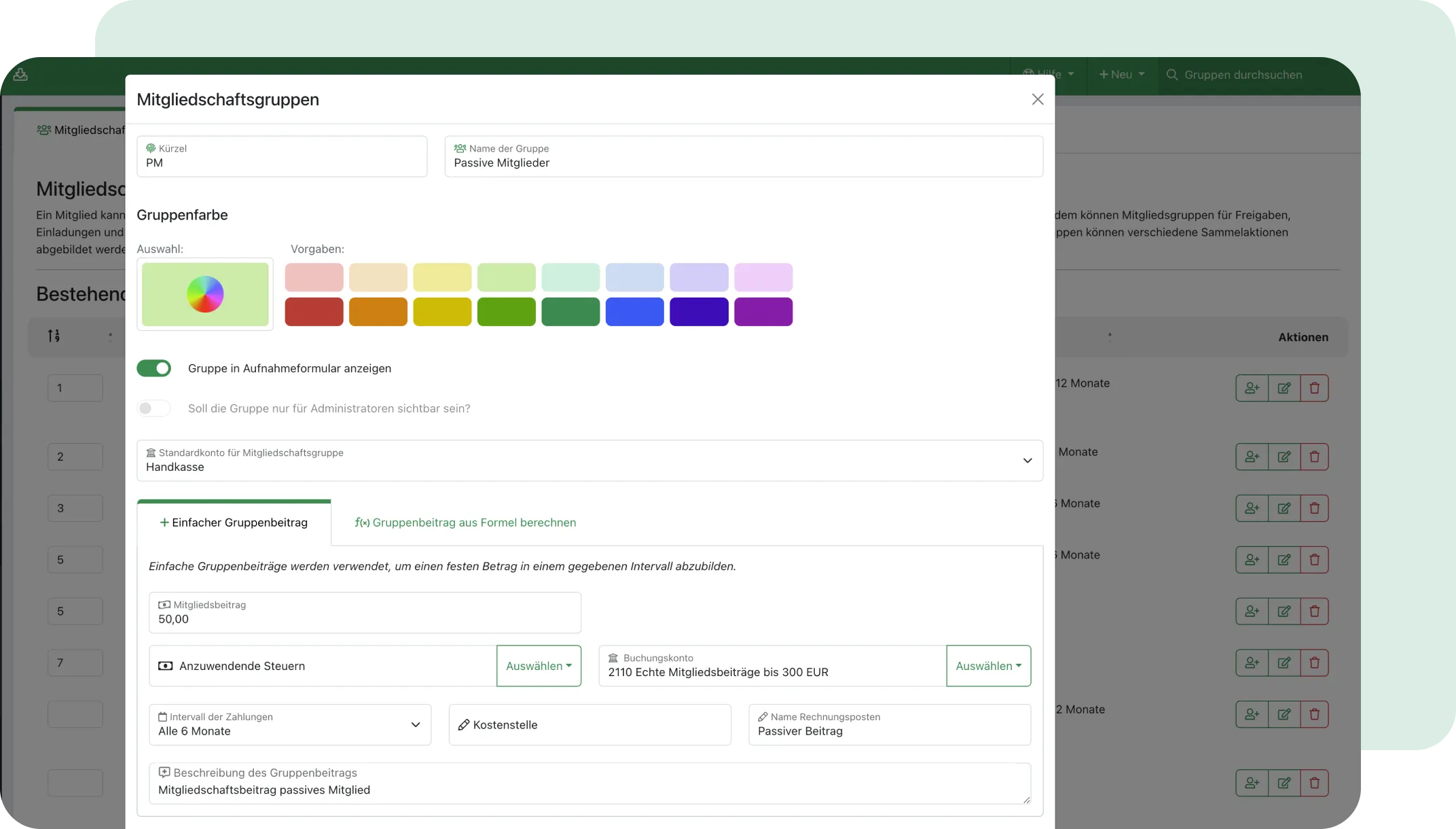Delete the group in row 3
The height and width of the screenshot is (829, 1456).
tap(1315, 508)
